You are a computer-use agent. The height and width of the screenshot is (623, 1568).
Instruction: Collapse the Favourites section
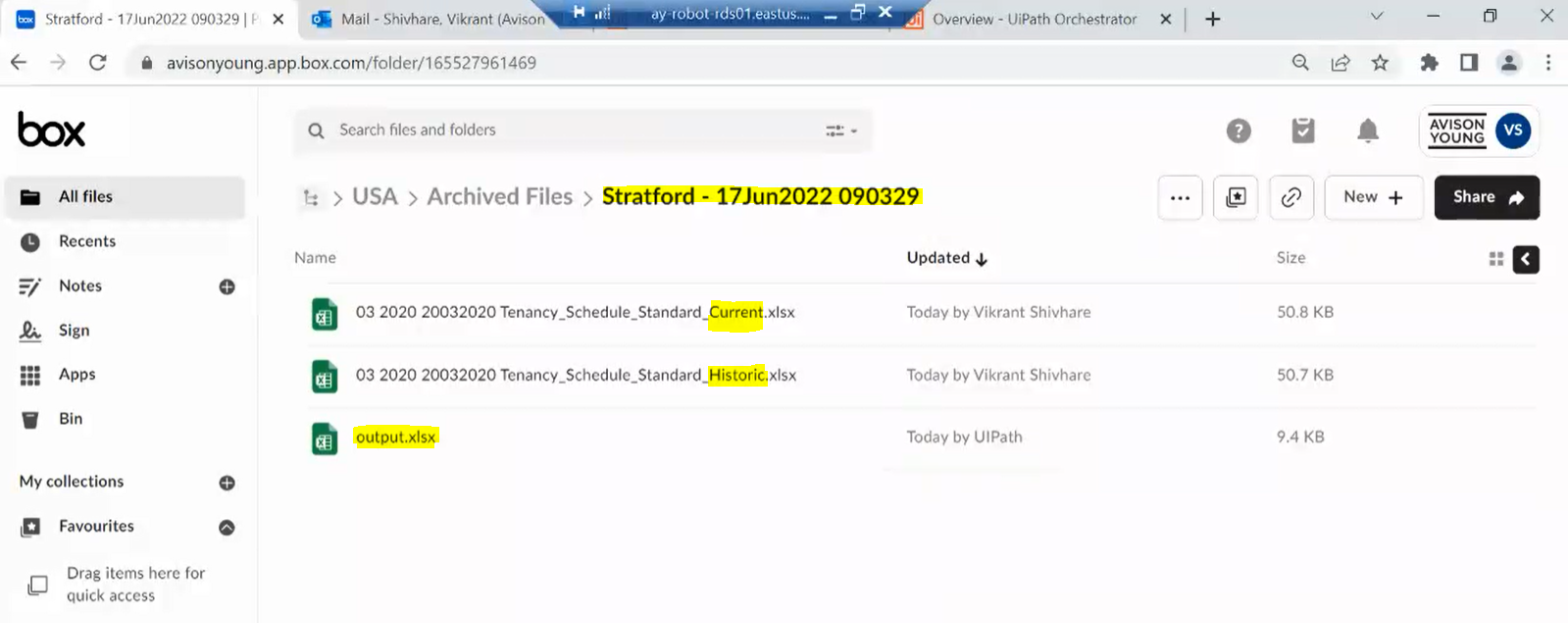pos(227,527)
